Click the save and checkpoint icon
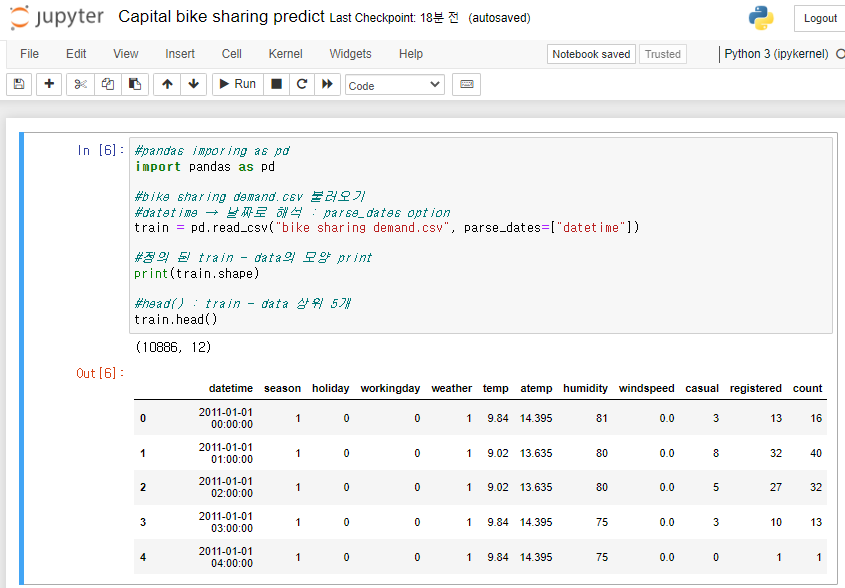 [x=19, y=84]
